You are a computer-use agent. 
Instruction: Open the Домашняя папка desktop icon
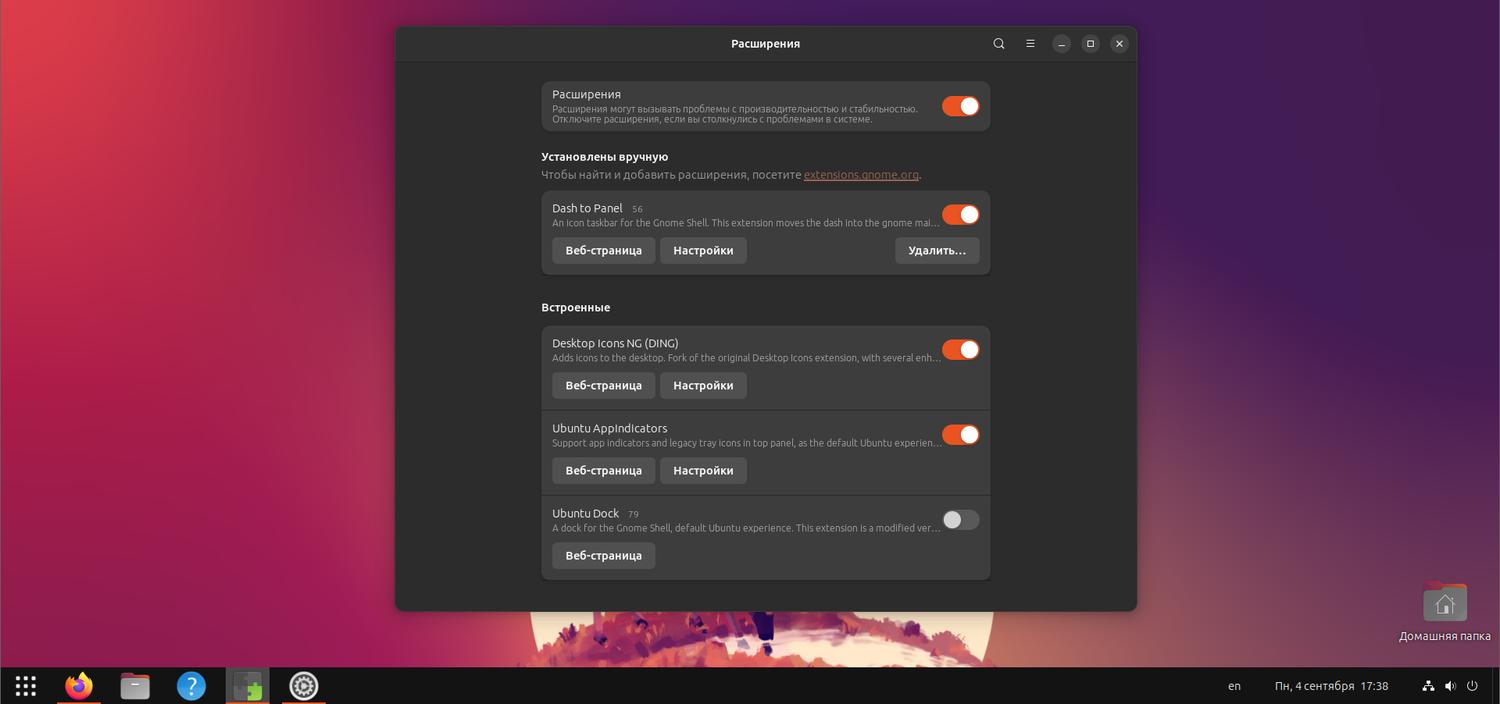[1445, 613]
